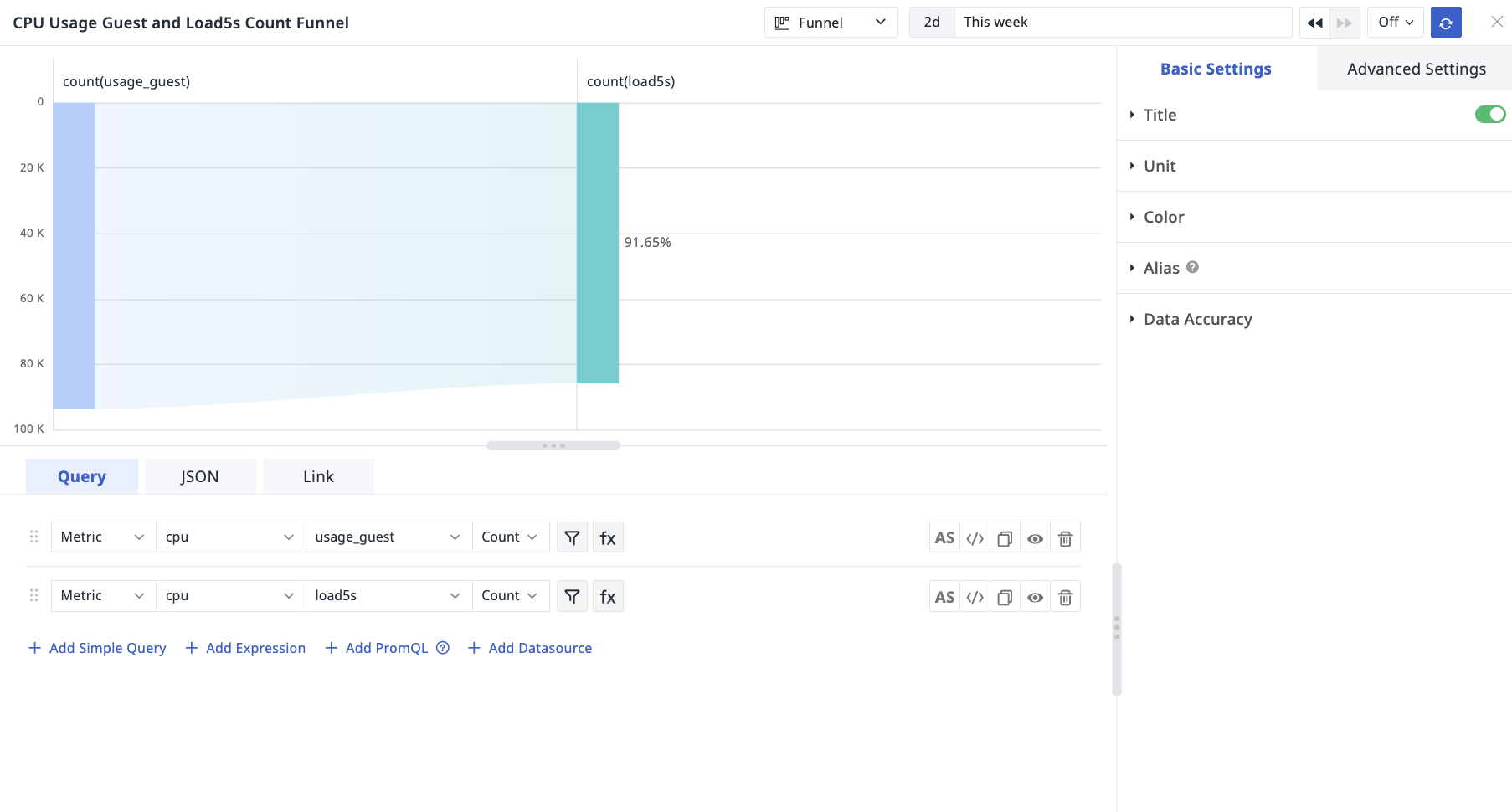
Task: Add function to usage_guest query
Action: pyautogui.click(x=608, y=537)
